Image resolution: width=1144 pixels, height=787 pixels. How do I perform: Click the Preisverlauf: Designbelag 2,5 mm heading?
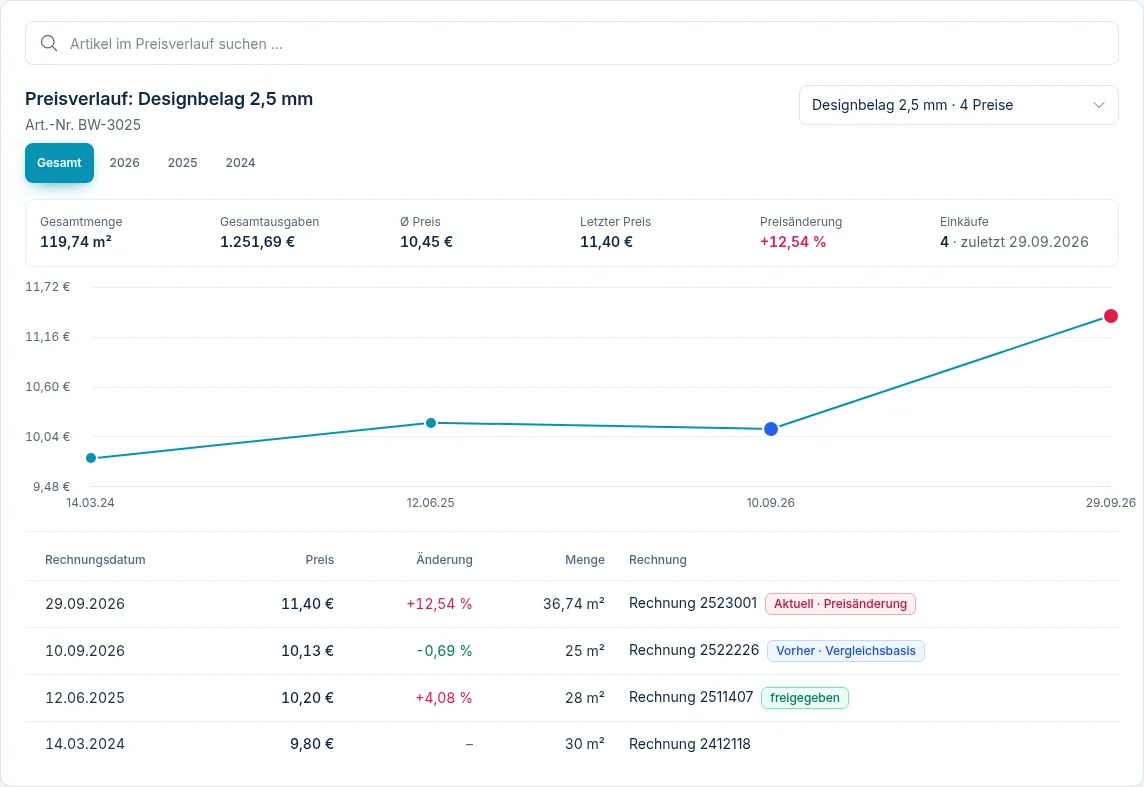tap(169, 99)
